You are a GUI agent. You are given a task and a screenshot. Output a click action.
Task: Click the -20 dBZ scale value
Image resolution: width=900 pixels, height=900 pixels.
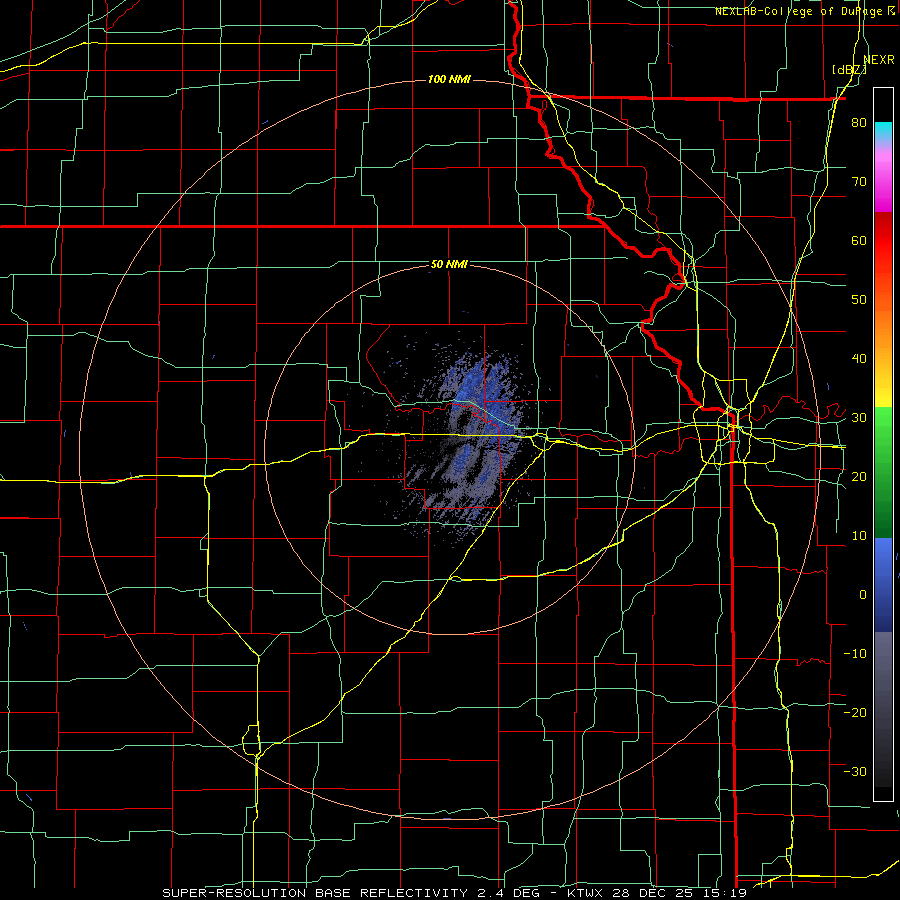click(x=855, y=712)
